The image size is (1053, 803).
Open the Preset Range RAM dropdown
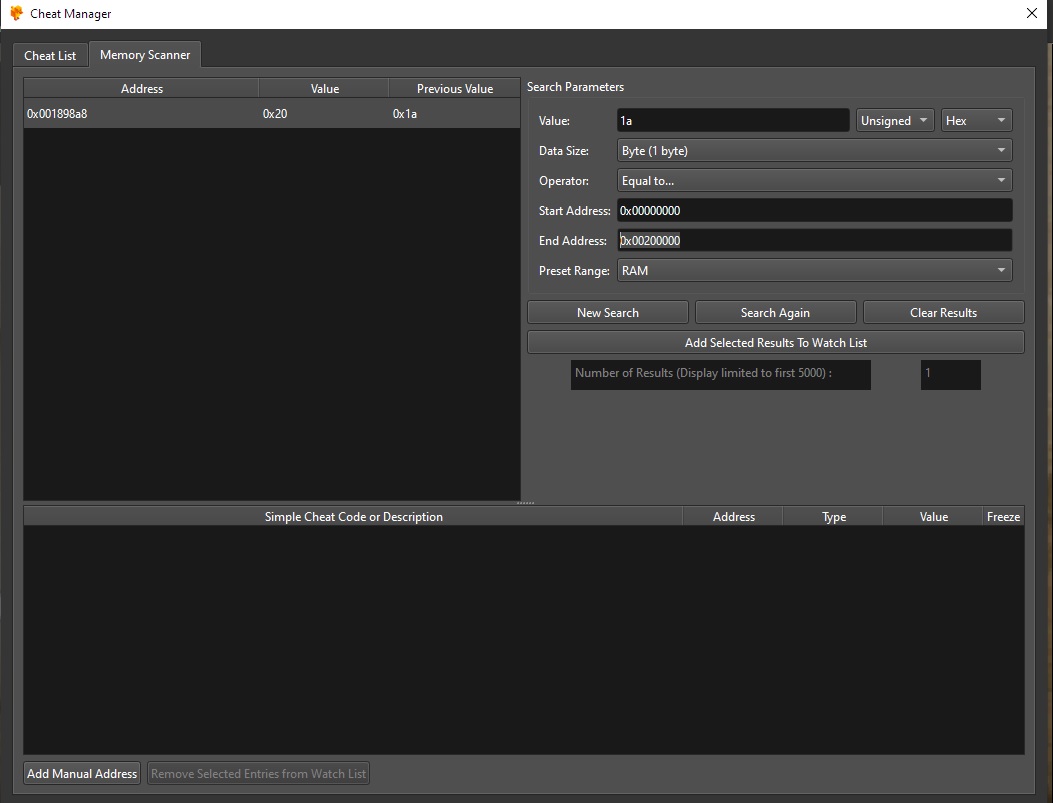pos(814,271)
